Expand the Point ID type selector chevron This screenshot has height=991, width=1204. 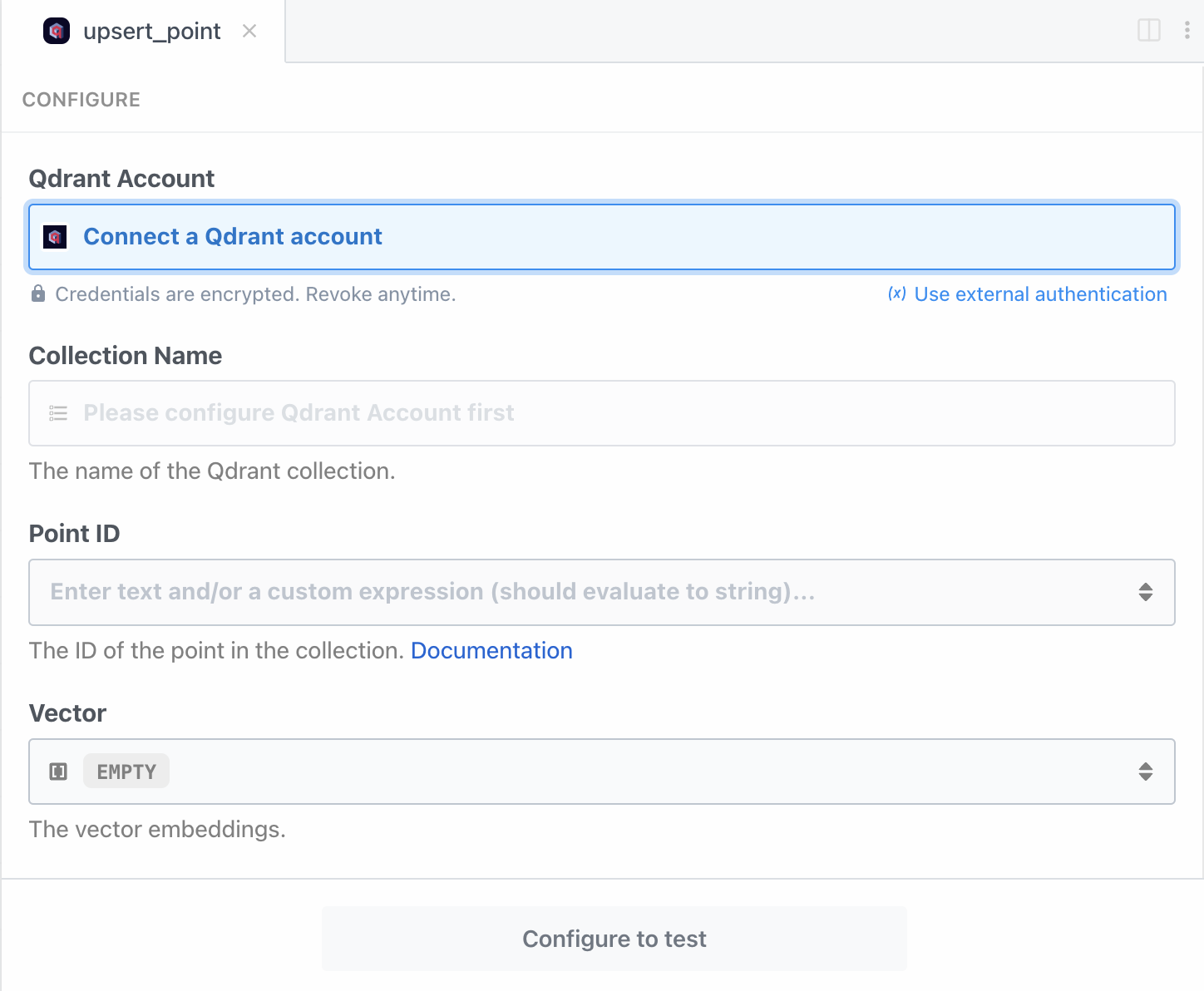(1146, 592)
